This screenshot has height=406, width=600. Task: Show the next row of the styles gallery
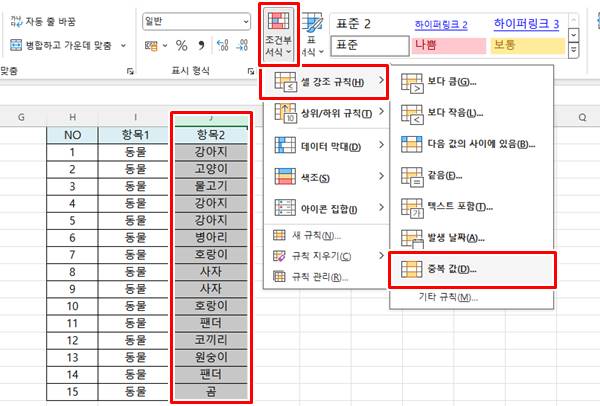click(573, 35)
